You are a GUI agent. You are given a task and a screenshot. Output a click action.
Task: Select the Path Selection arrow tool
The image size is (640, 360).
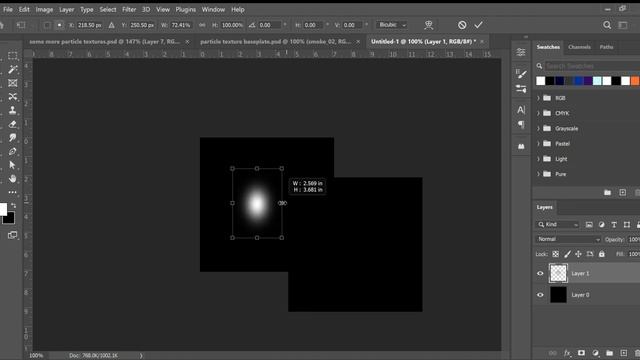tap(13, 165)
